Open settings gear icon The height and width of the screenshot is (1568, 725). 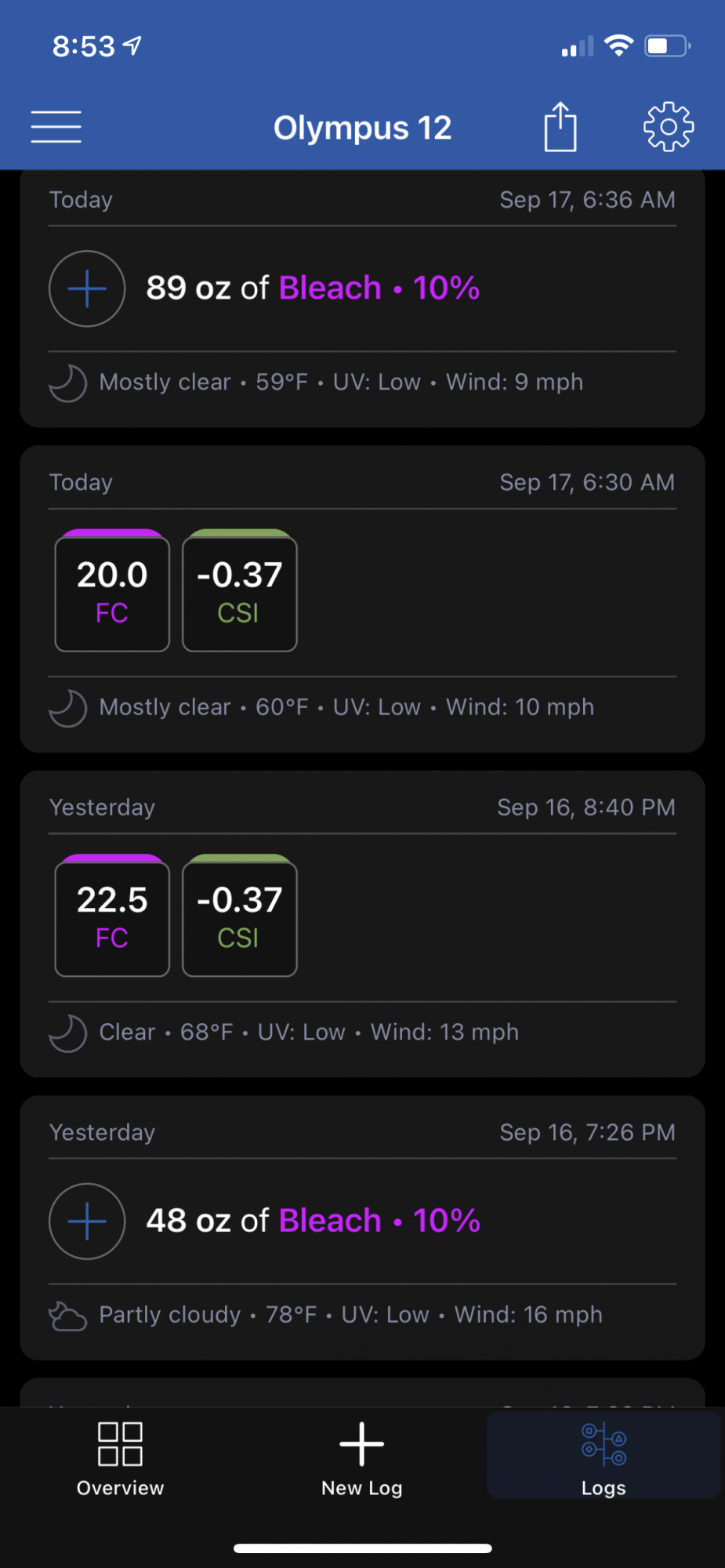(669, 126)
